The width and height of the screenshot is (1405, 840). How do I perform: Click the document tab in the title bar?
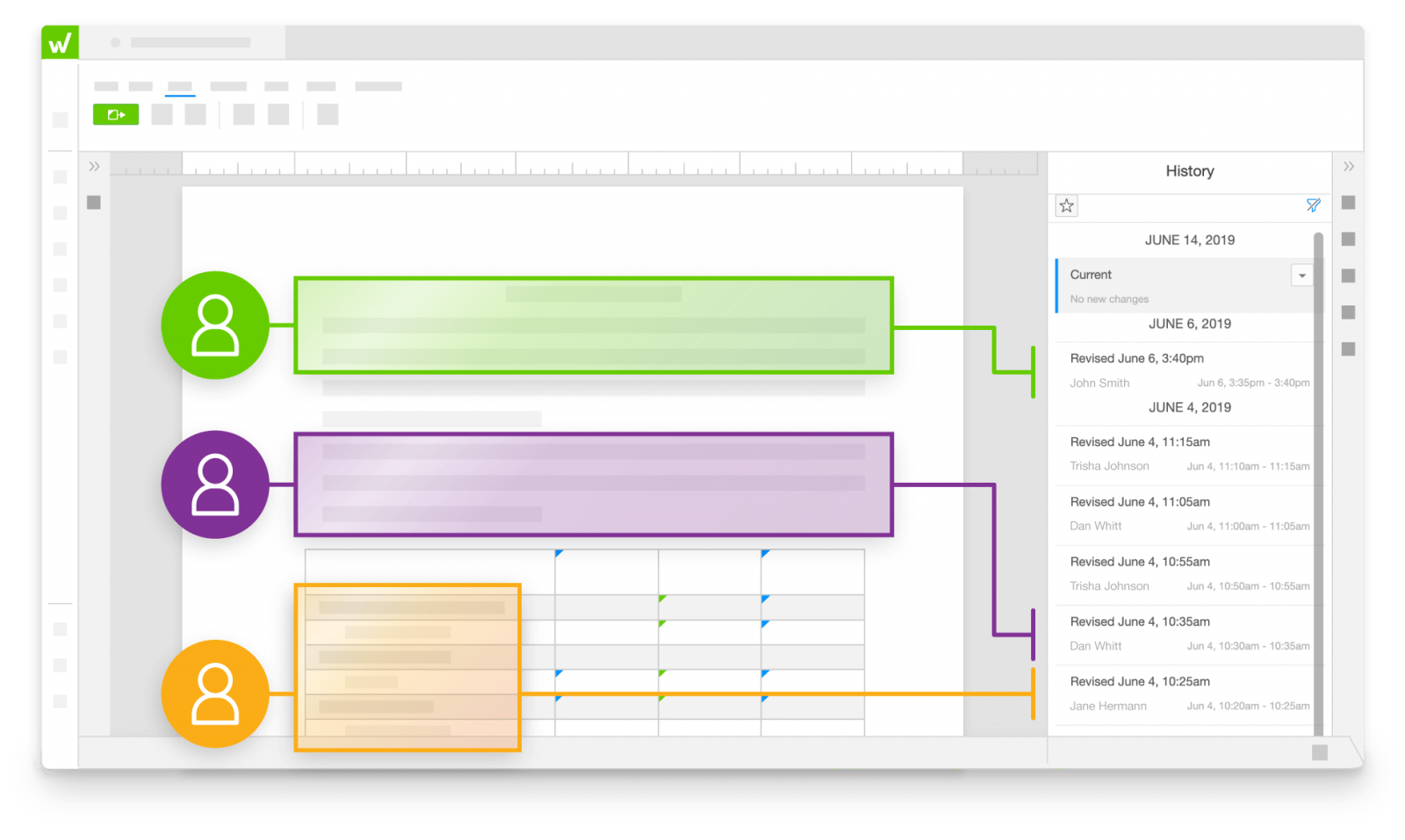click(x=183, y=42)
